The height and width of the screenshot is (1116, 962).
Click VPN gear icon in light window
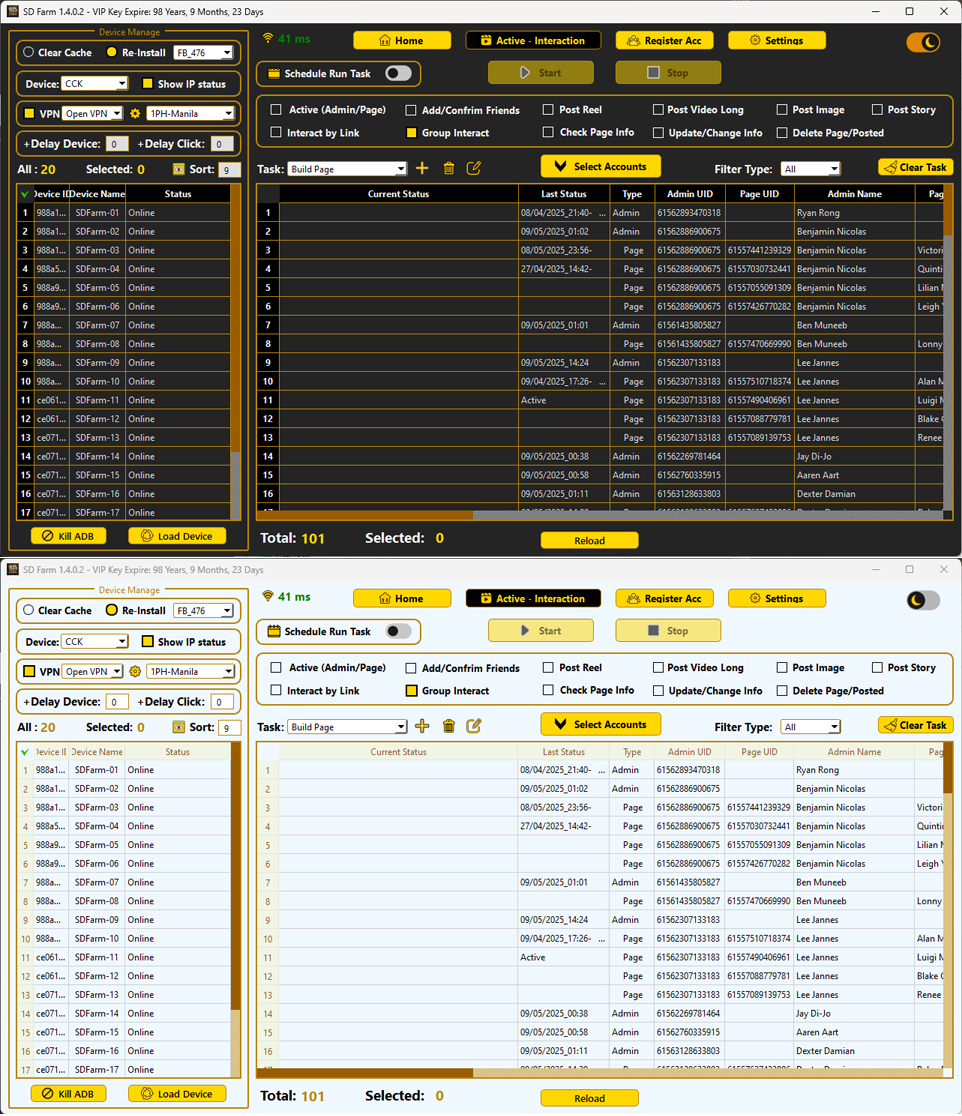coord(136,671)
